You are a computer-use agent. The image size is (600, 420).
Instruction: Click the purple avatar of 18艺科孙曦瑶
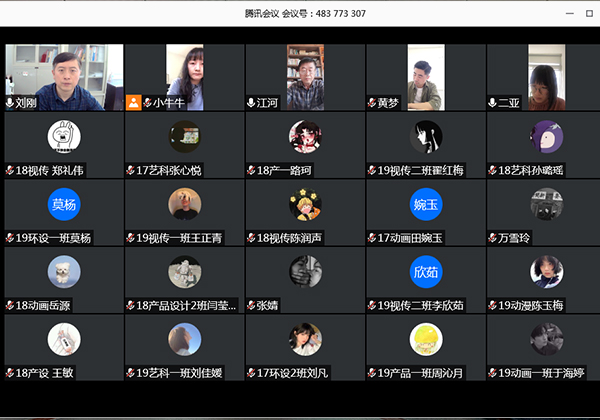546,136
